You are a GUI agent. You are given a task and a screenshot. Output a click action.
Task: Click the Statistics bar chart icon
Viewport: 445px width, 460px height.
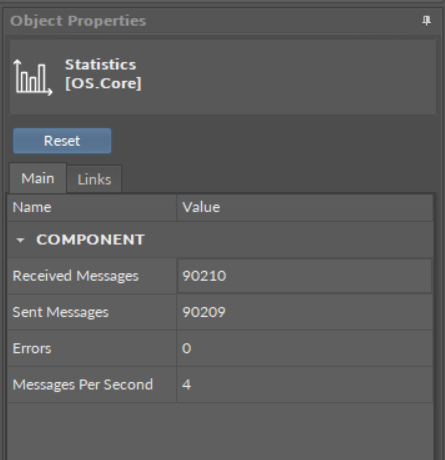click(x=33, y=78)
